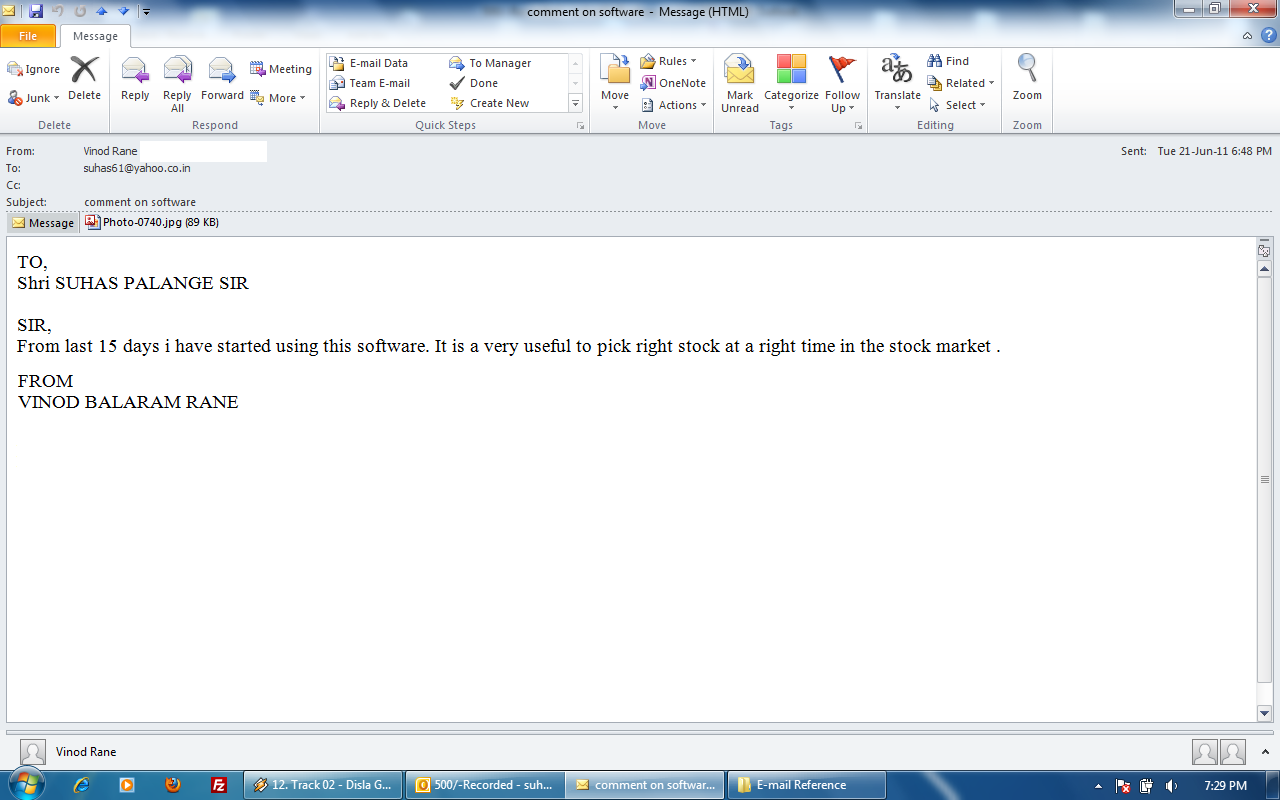The image size is (1280, 800).
Task: Show the Message body tab
Action: tap(43, 223)
